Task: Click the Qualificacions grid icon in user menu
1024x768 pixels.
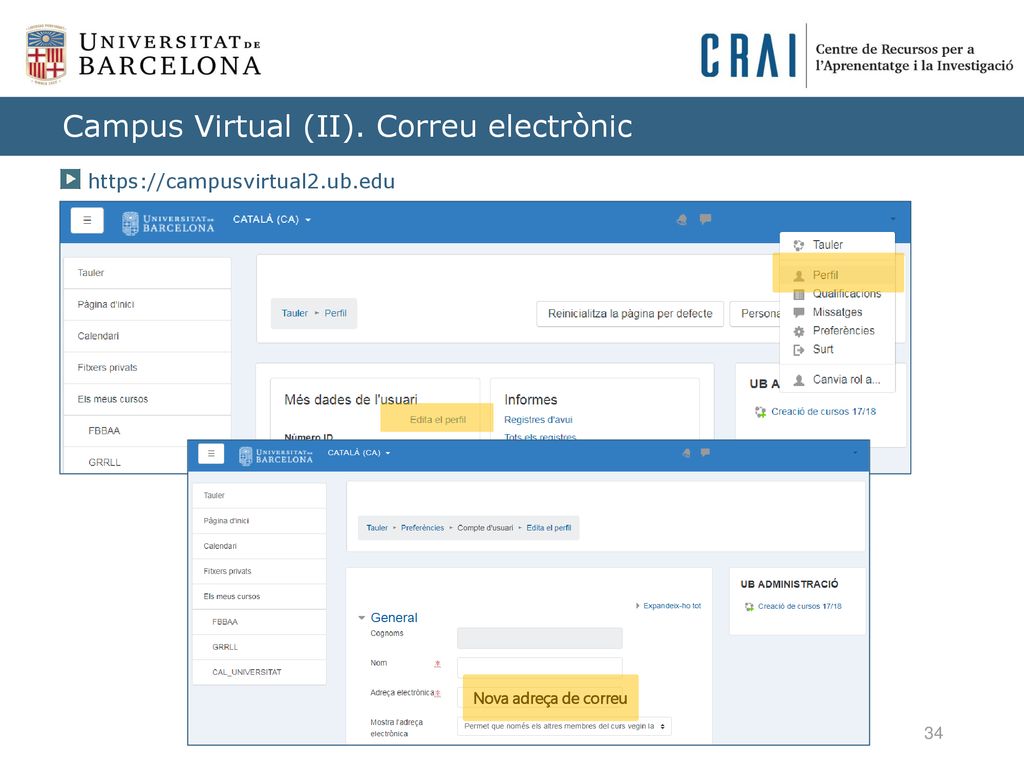Action: pos(798,294)
